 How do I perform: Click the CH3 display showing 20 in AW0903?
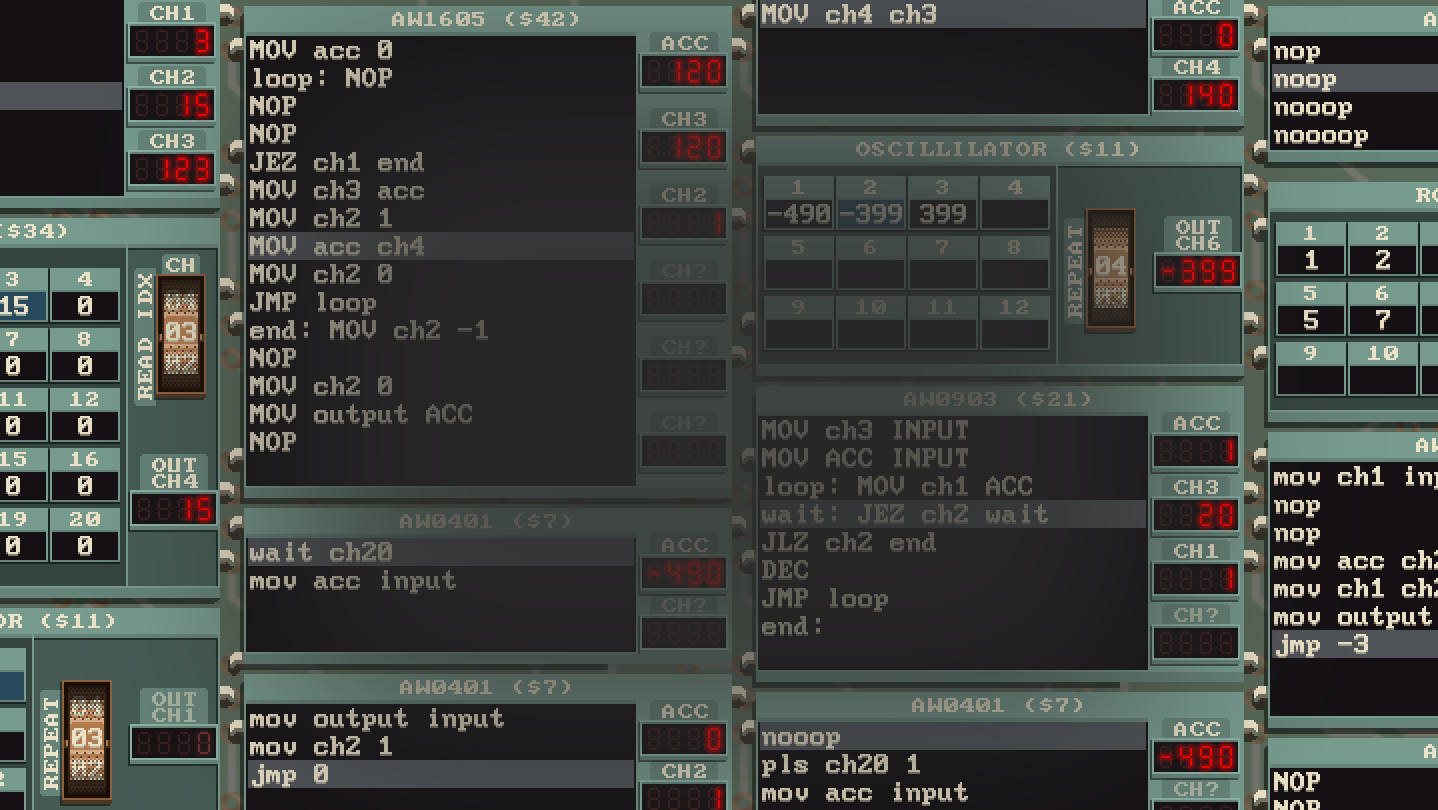pyautogui.click(x=1196, y=515)
